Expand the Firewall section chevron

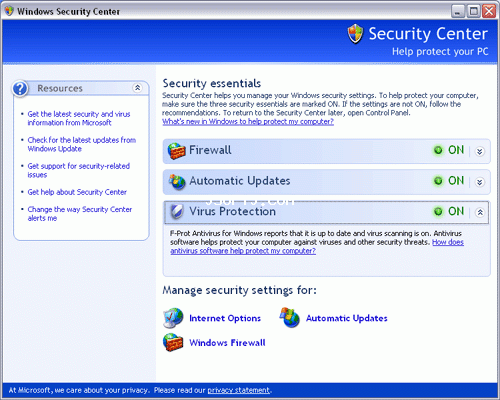tap(480, 152)
